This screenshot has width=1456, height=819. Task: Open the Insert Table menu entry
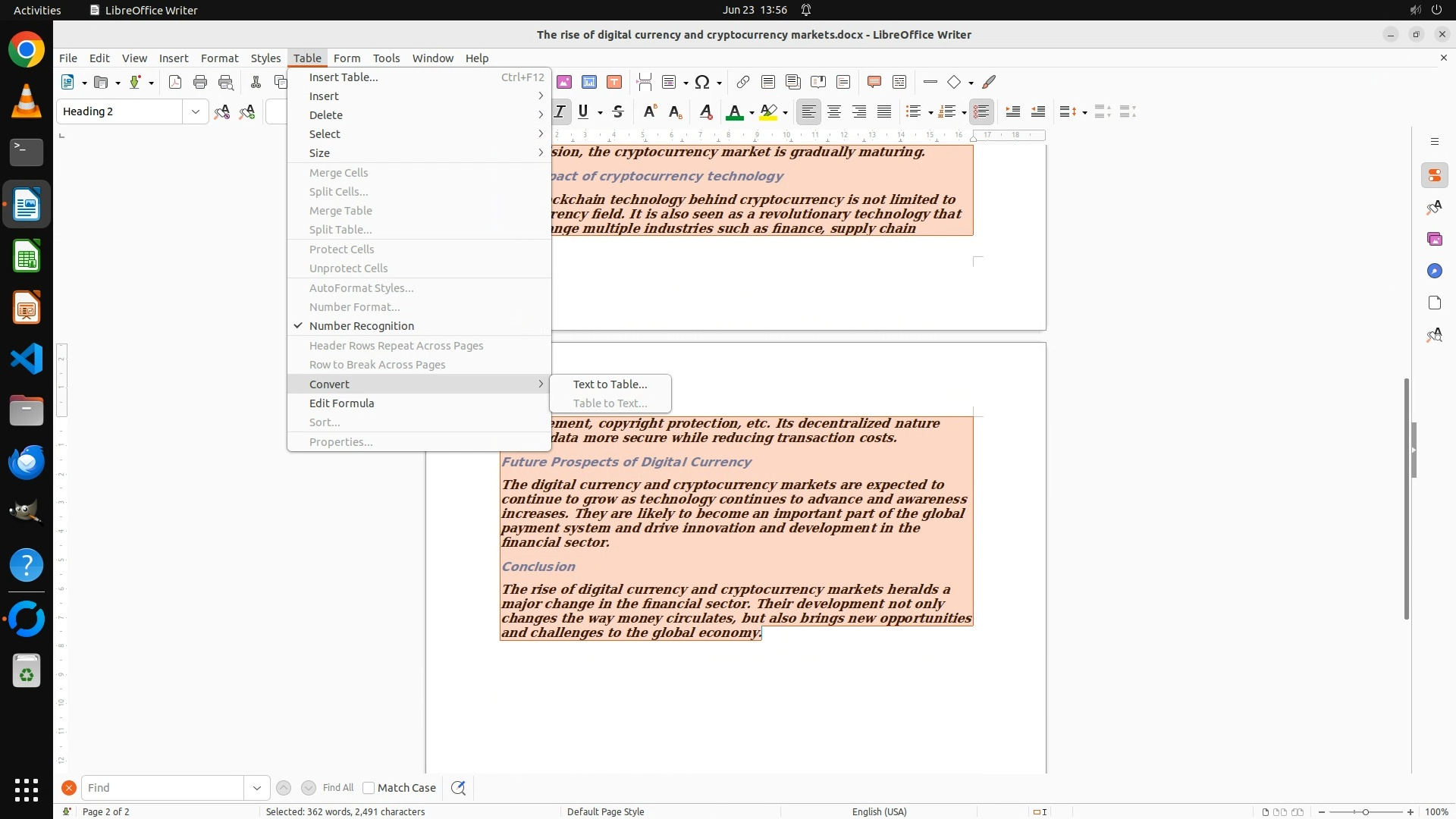(x=343, y=77)
